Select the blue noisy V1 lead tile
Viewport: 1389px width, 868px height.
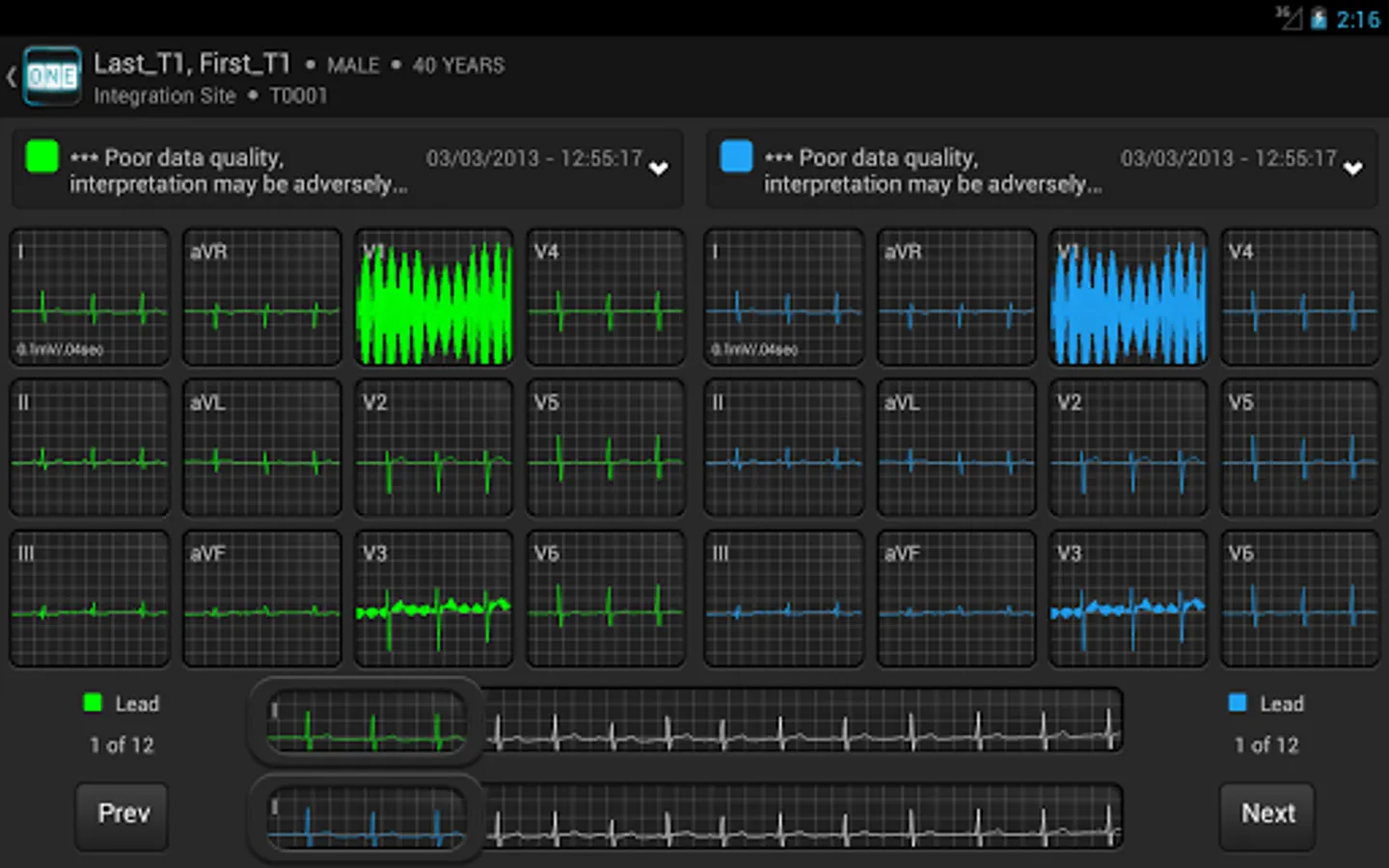point(1128,297)
